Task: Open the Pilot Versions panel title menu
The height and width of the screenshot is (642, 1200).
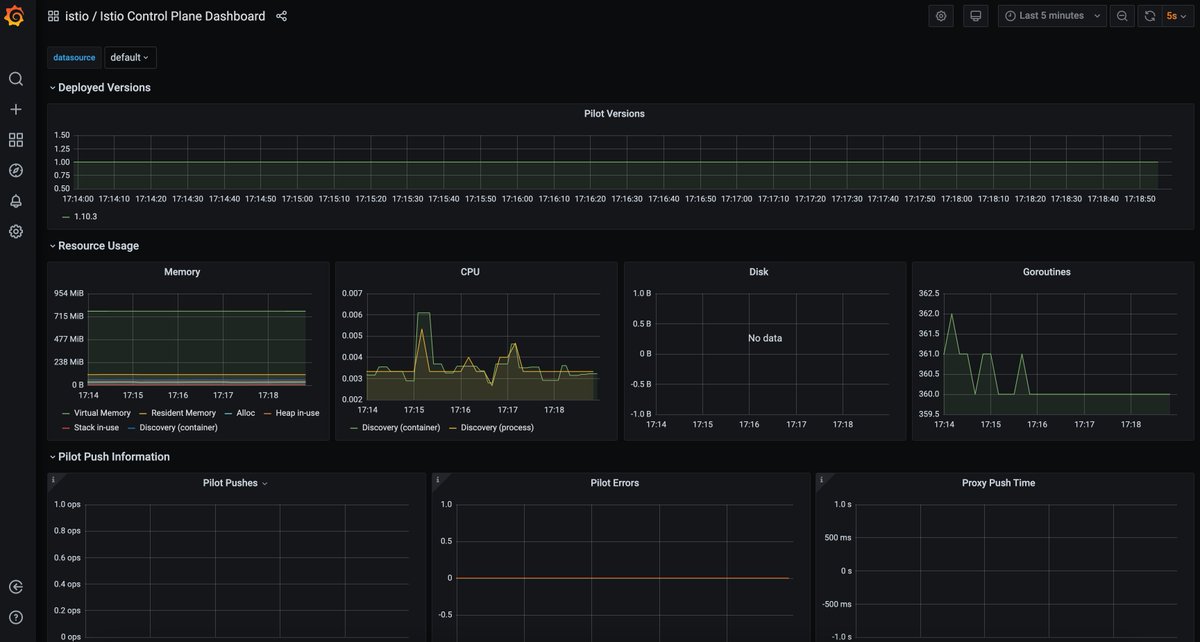Action: coord(614,113)
